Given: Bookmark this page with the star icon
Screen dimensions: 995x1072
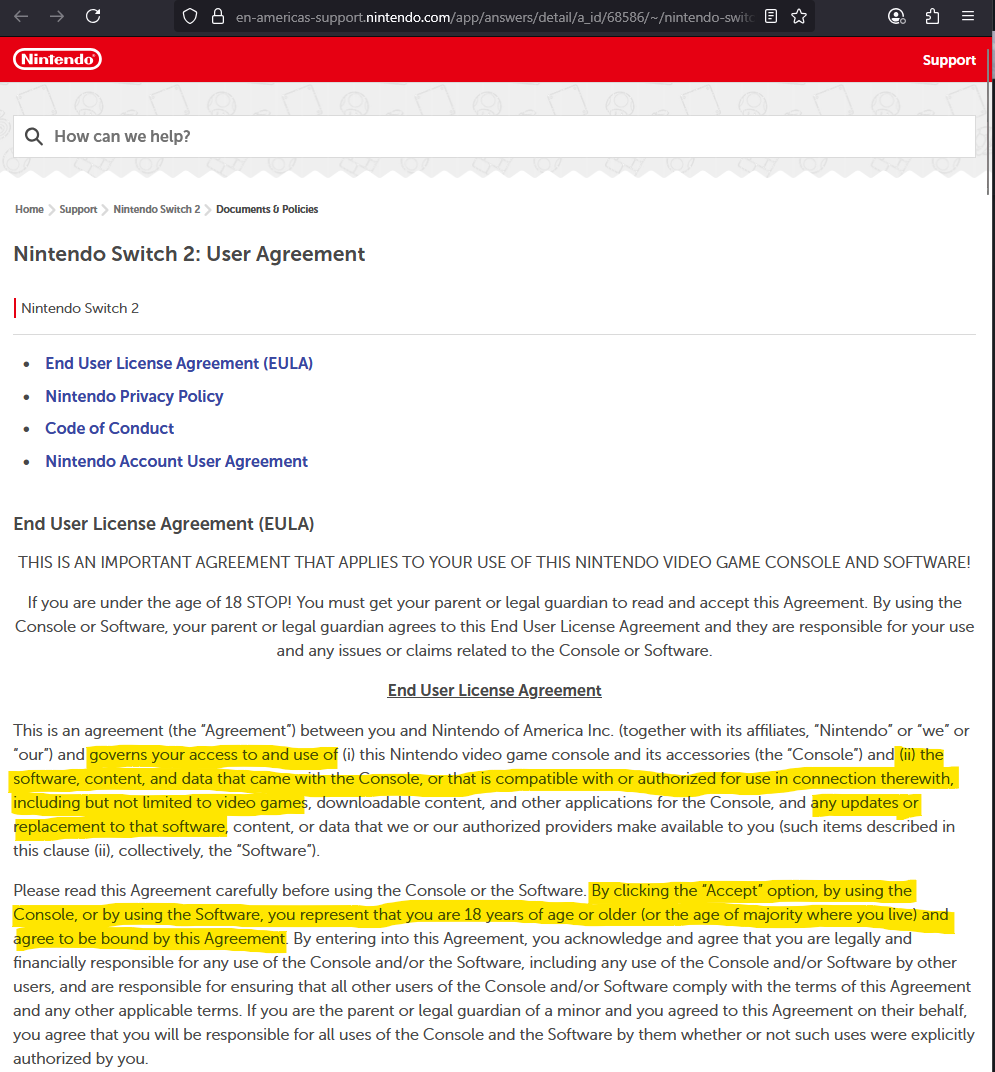Looking at the screenshot, I should (x=799, y=16).
